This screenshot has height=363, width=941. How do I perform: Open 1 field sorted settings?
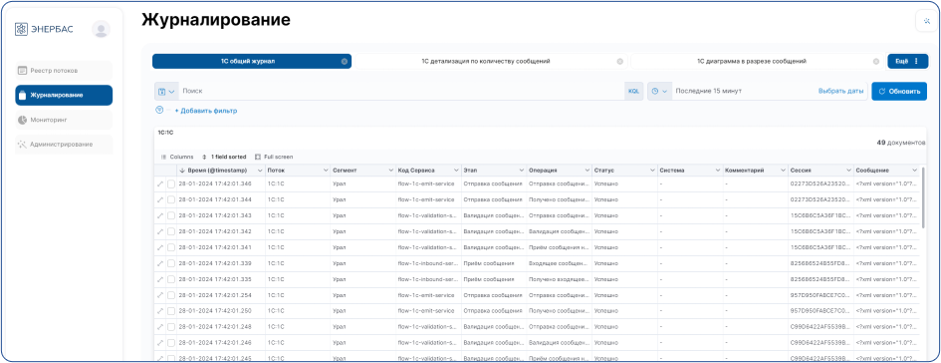point(224,157)
